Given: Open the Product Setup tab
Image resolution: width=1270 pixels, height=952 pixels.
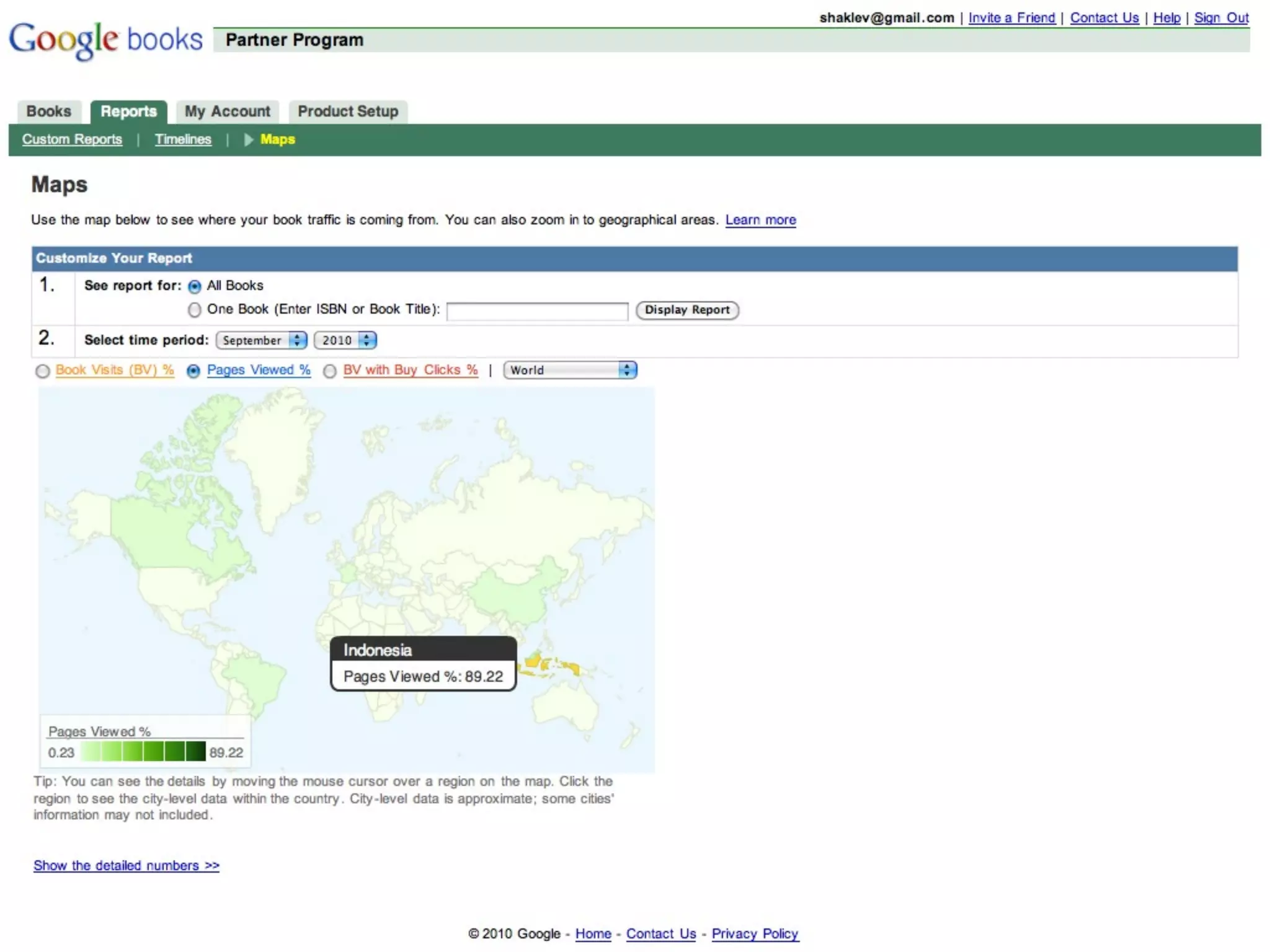Looking at the screenshot, I should 348,112.
